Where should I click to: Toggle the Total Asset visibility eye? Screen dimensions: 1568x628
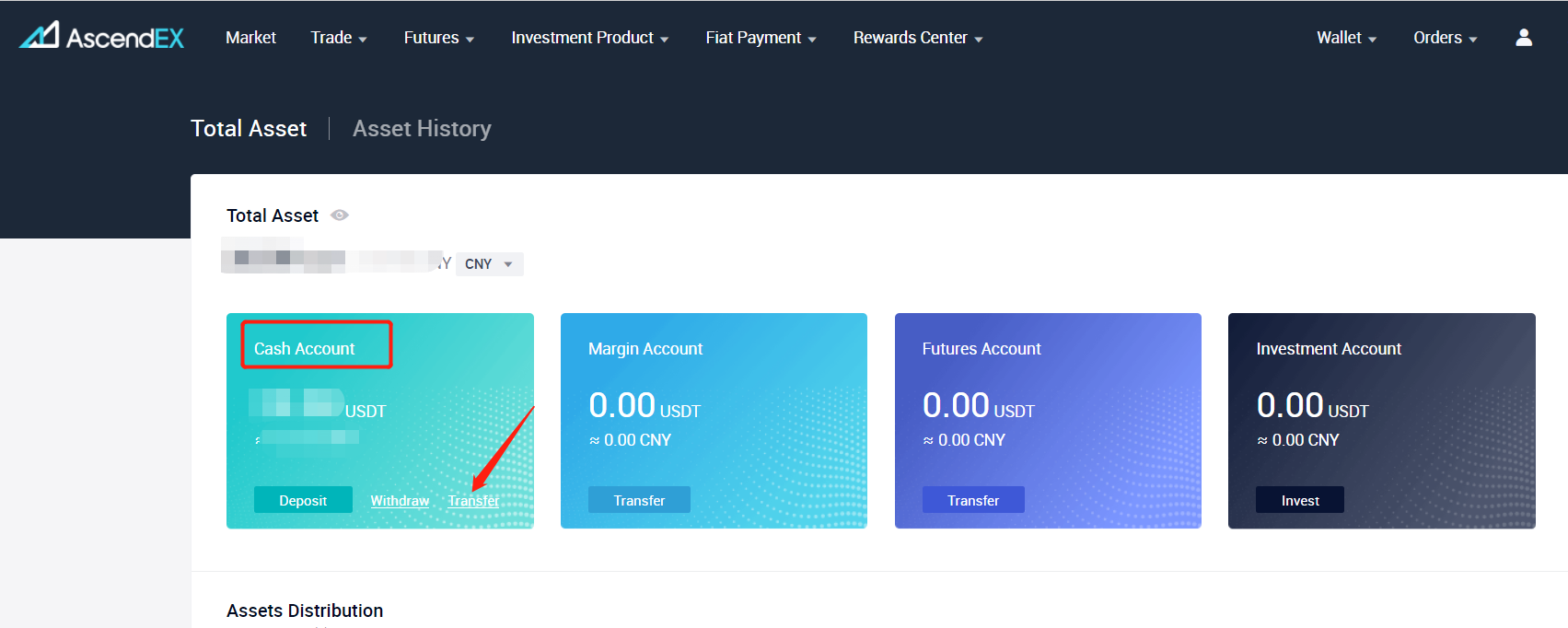click(340, 215)
